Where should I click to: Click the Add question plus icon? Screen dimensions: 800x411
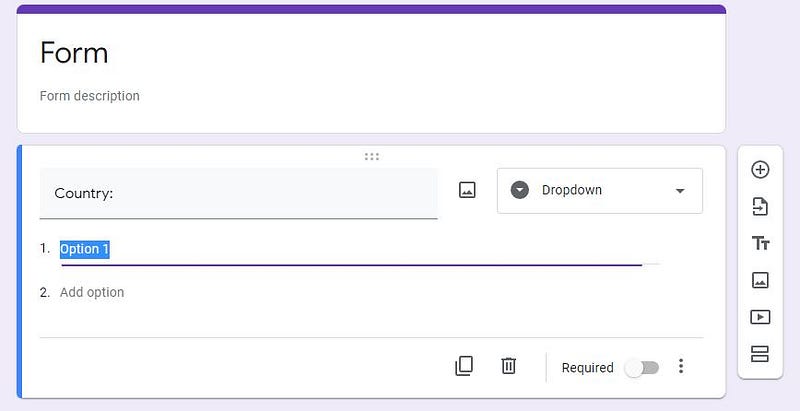pos(760,169)
